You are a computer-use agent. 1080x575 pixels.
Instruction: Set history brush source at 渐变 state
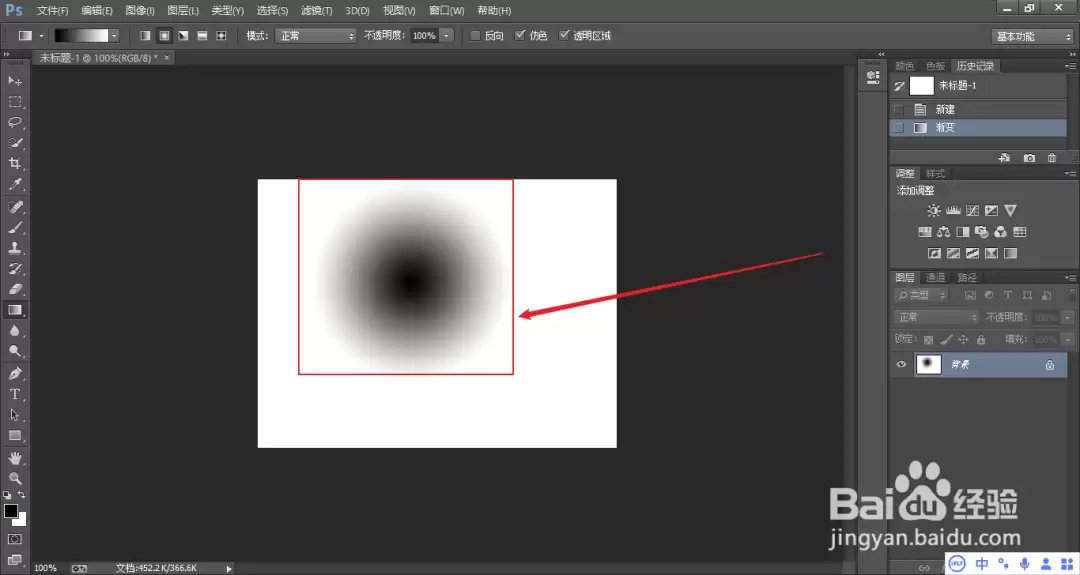(x=899, y=127)
